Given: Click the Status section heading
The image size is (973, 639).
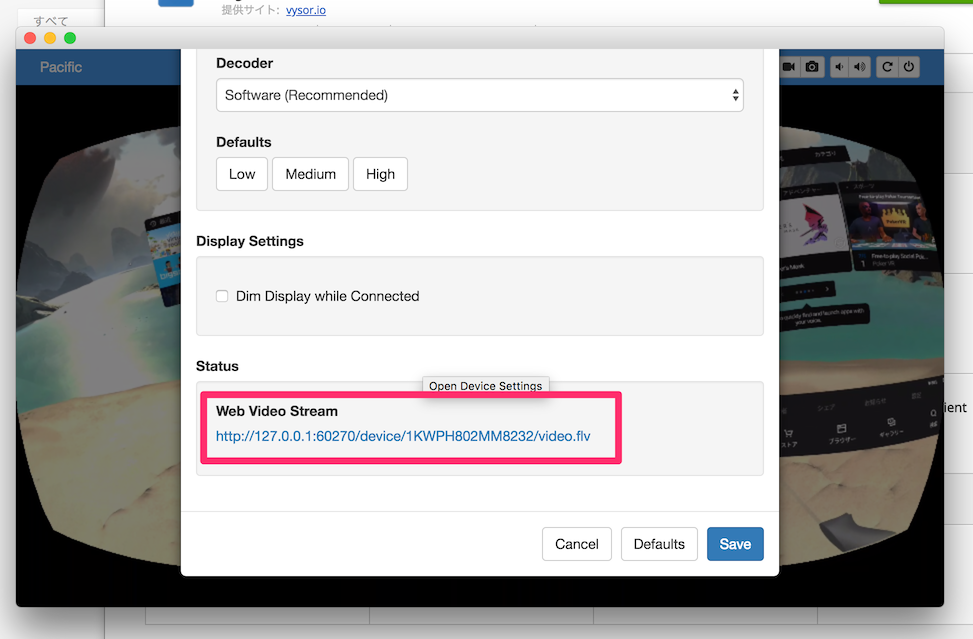Looking at the screenshot, I should (x=217, y=366).
